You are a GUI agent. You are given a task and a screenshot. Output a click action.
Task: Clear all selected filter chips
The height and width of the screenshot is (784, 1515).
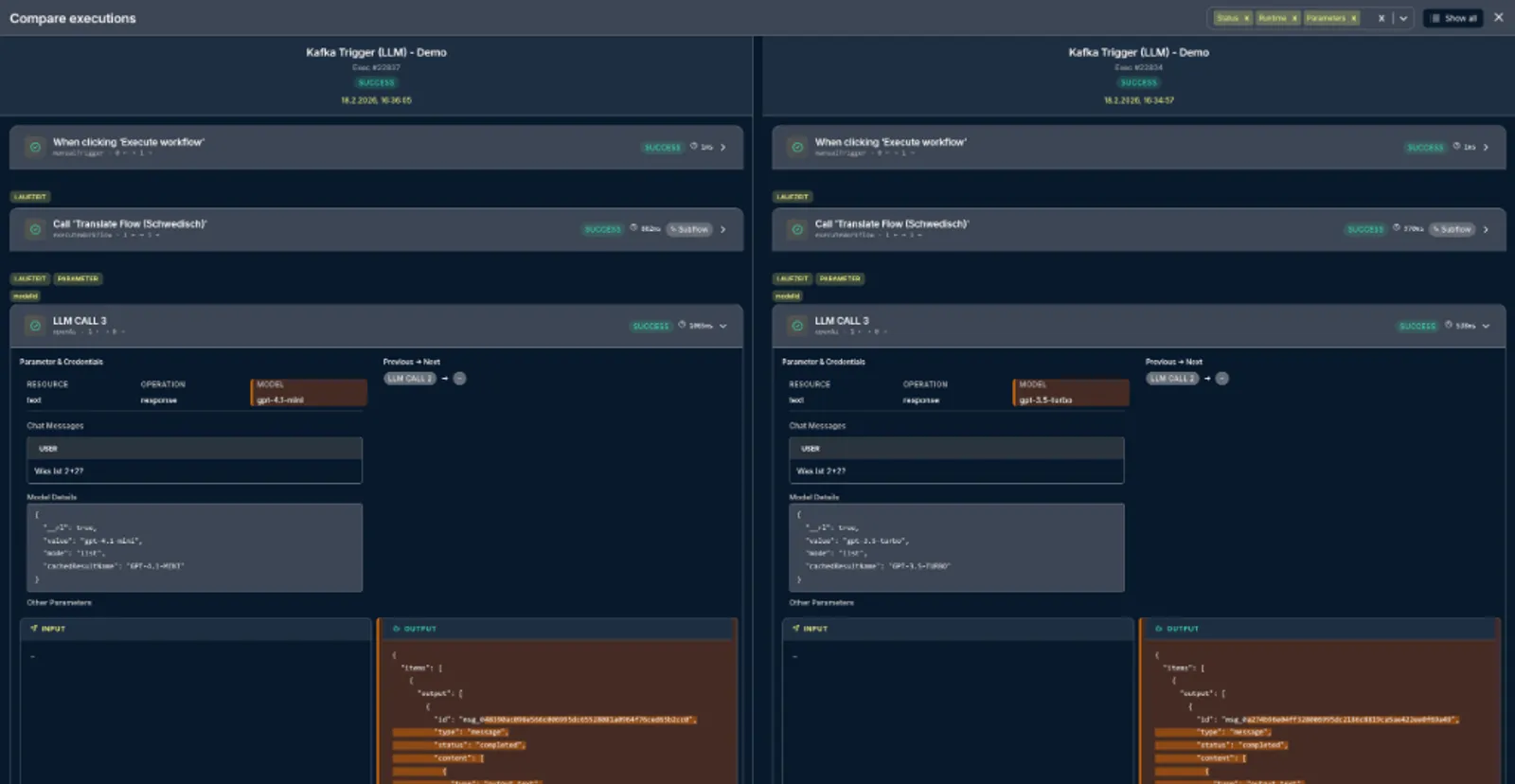pyautogui.click(x=1381, y=18)
